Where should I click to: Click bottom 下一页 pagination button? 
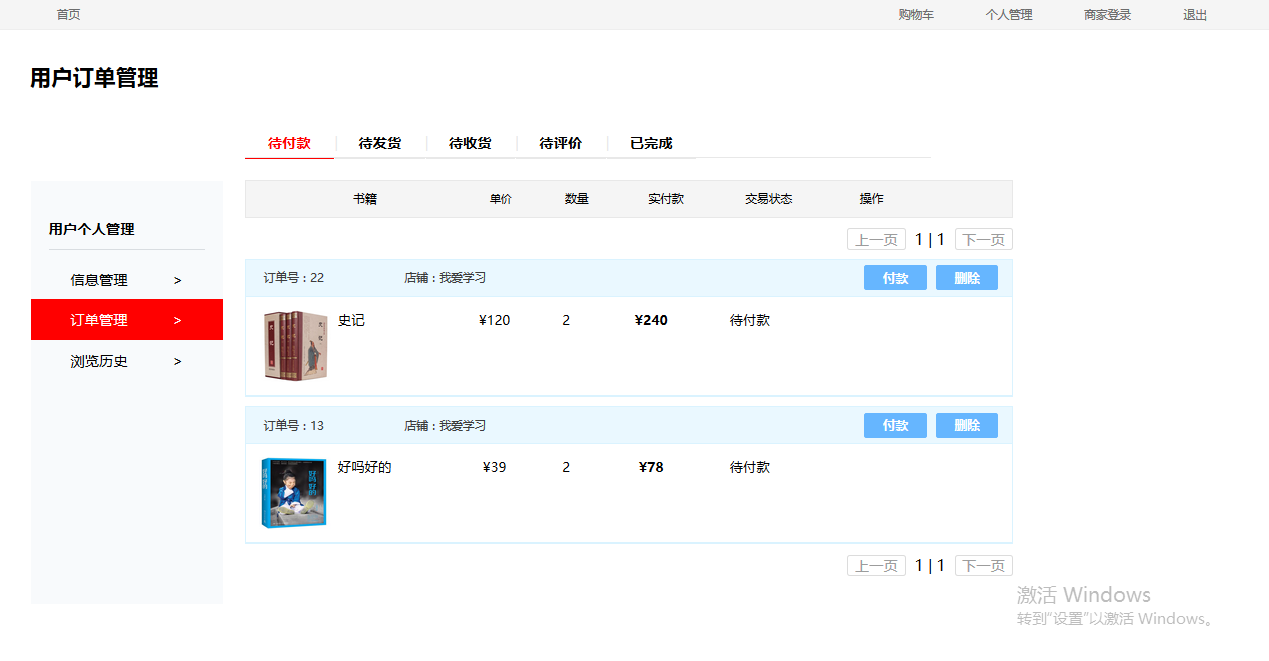tap(984, 565)
